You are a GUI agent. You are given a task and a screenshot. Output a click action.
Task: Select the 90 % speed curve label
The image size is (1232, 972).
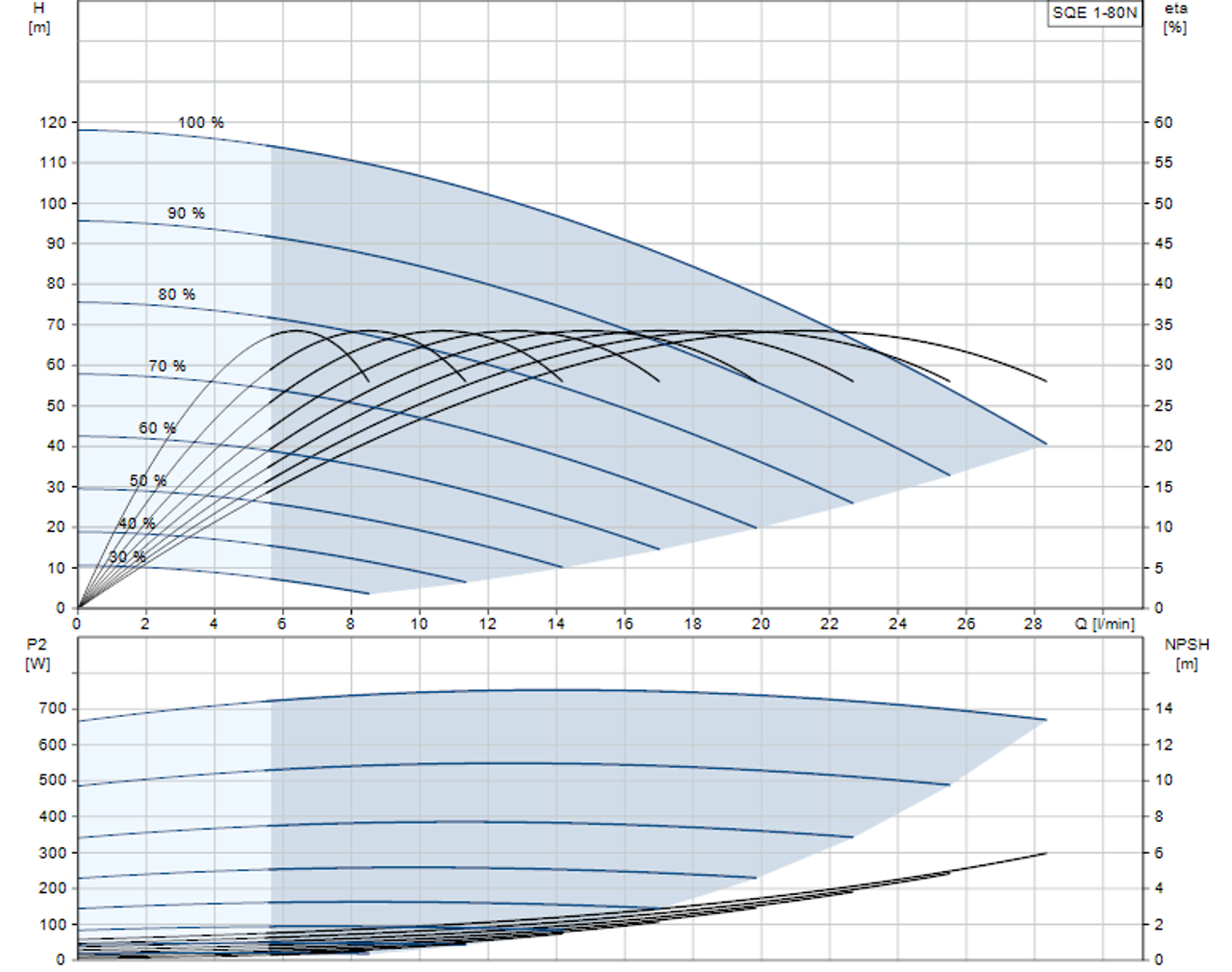[x=186, y=213]
